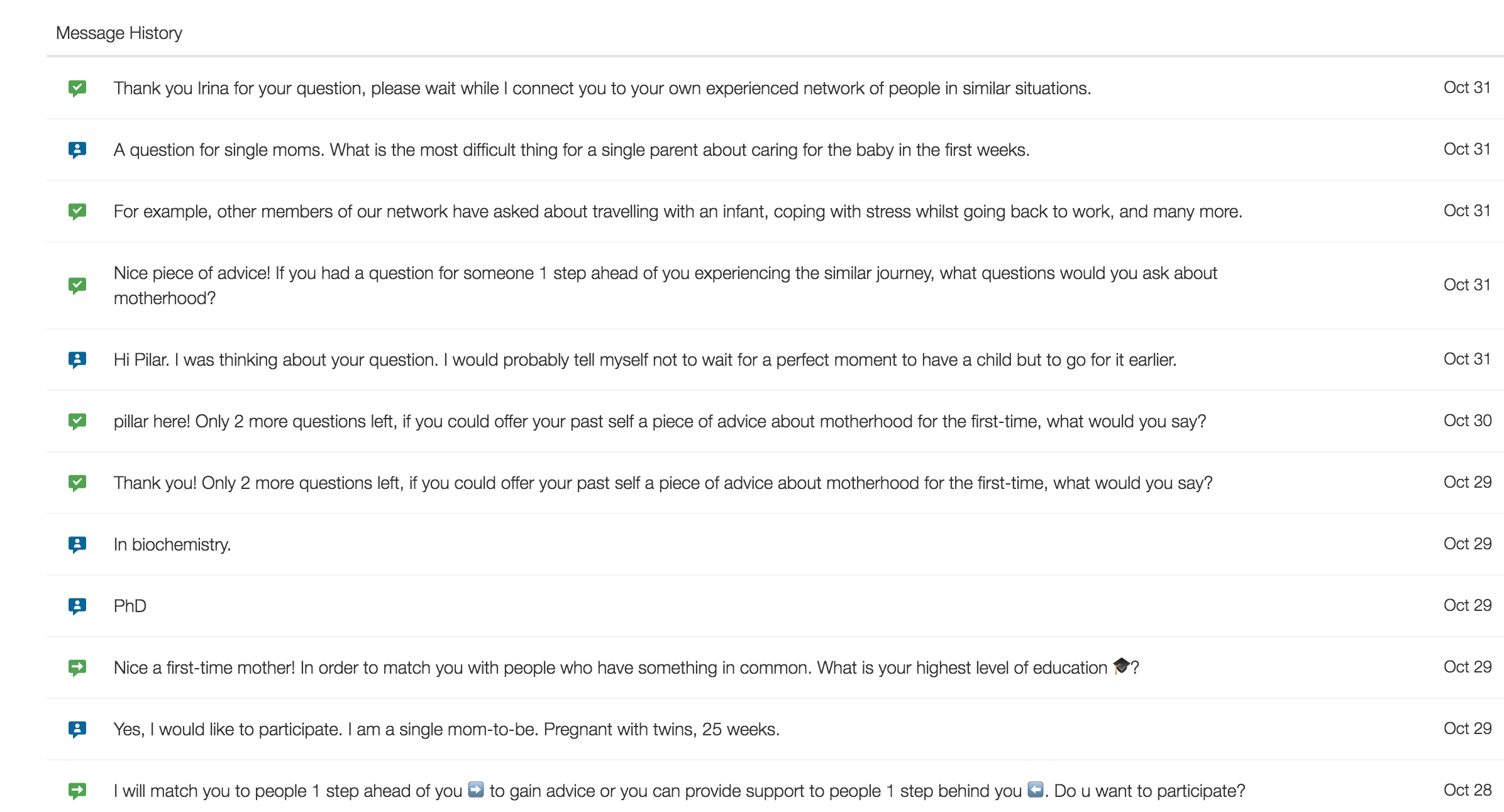Viewport: 1504px width, 812px height.
Task: Click green check icon beside 'Thank you! Only 2 more' message
Action: click(x=77, y=483)
